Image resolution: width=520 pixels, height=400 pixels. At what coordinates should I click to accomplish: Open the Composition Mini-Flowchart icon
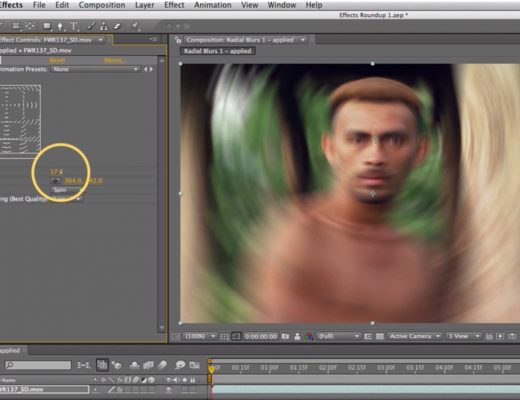click(83, 365)
